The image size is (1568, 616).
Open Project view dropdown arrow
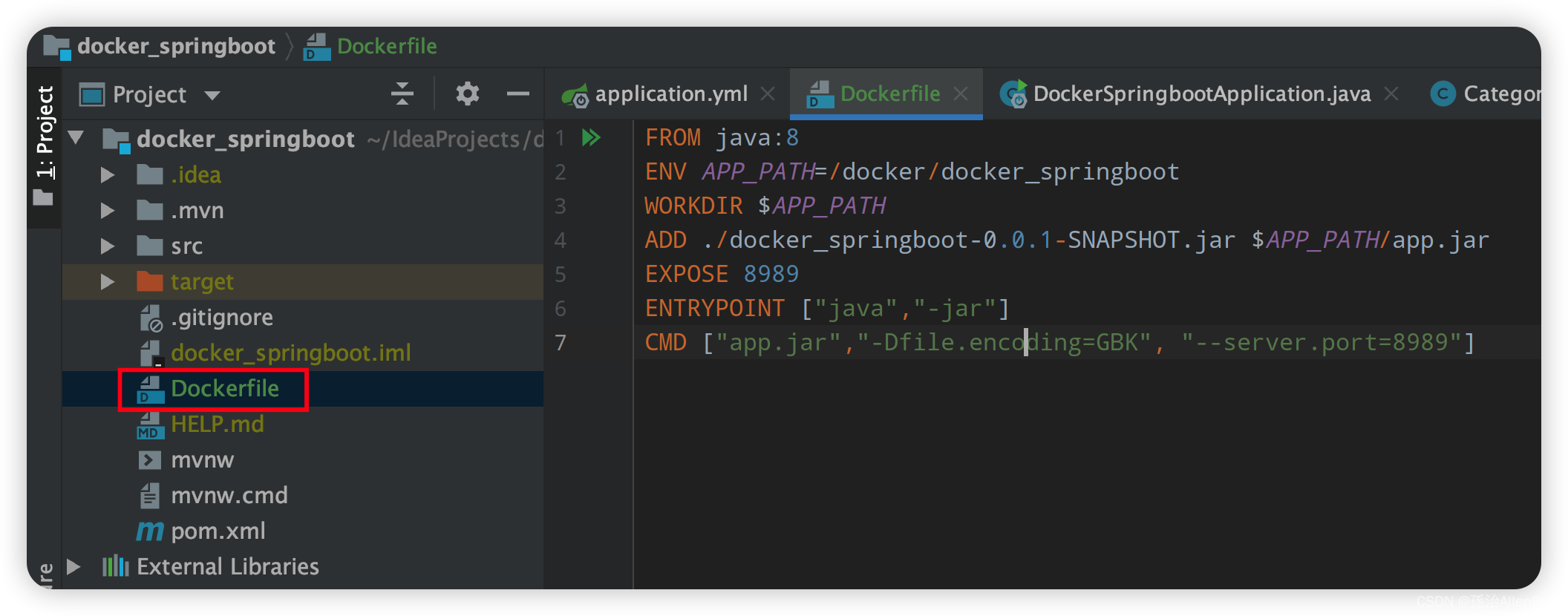[212, 96]
